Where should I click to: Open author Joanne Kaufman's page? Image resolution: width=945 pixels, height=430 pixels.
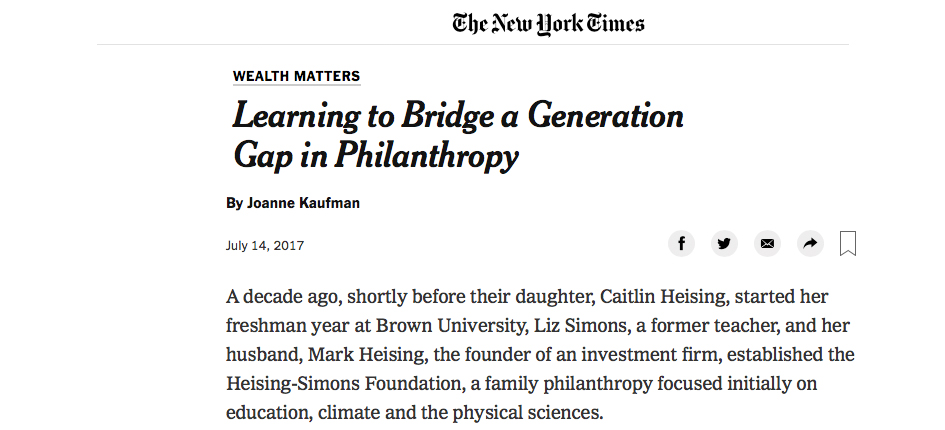tap(303, 203)
